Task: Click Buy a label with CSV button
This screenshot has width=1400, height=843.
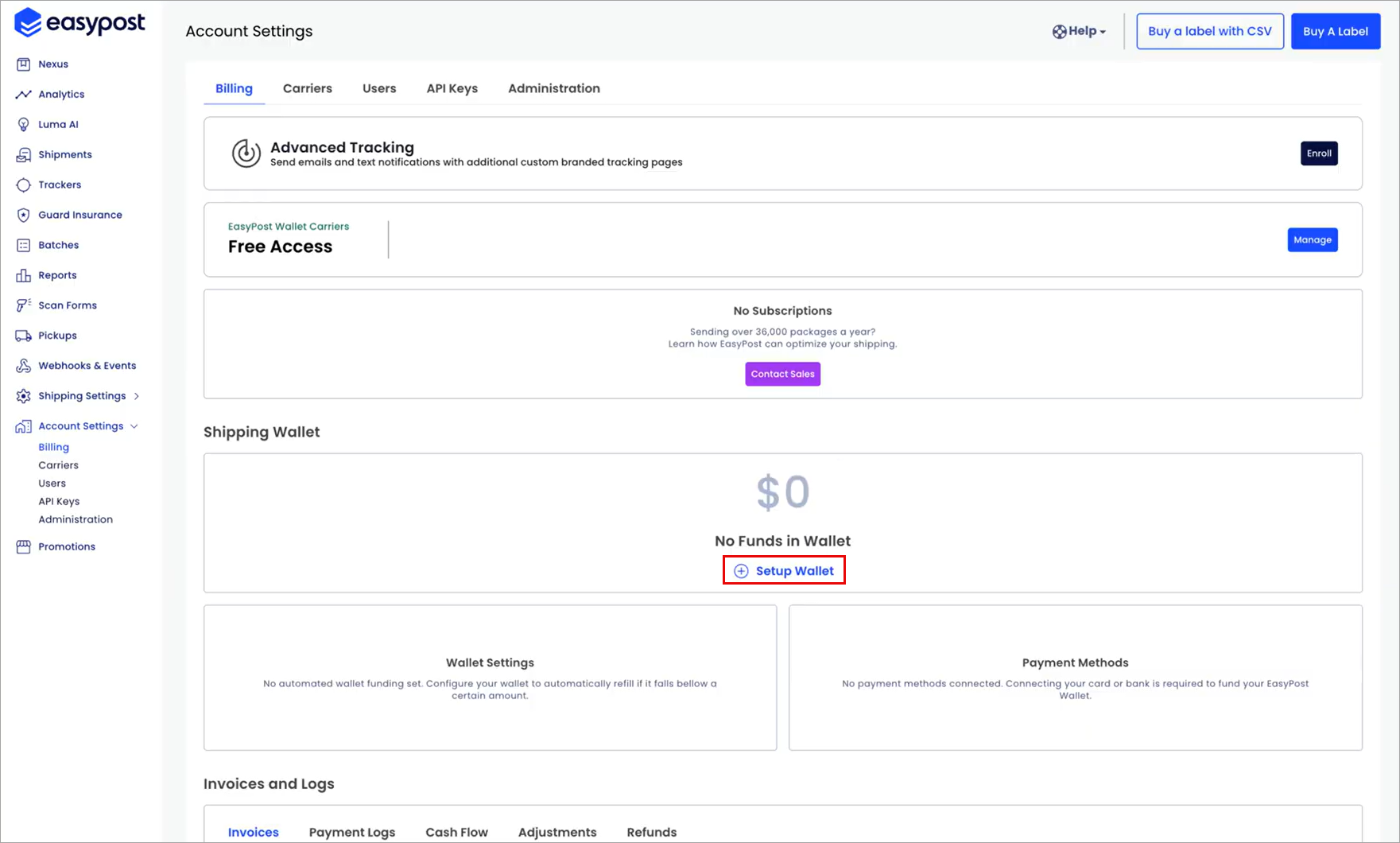Action: click(x=1210, y=32)
